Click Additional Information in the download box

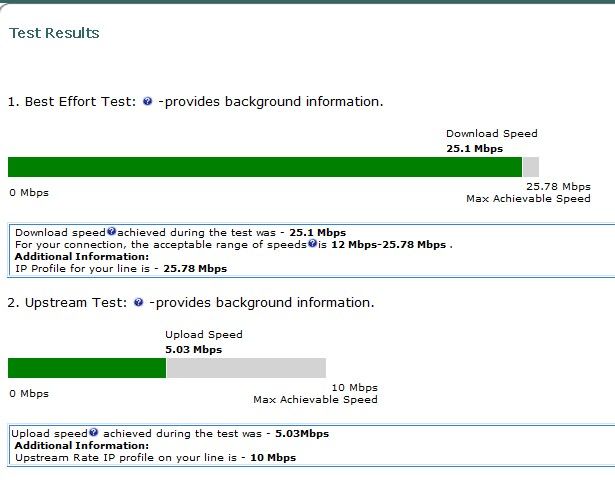point(82,256)
